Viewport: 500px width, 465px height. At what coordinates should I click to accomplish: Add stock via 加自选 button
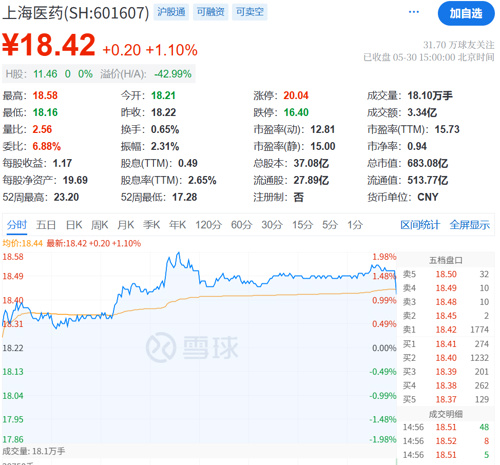click(466, 13)
